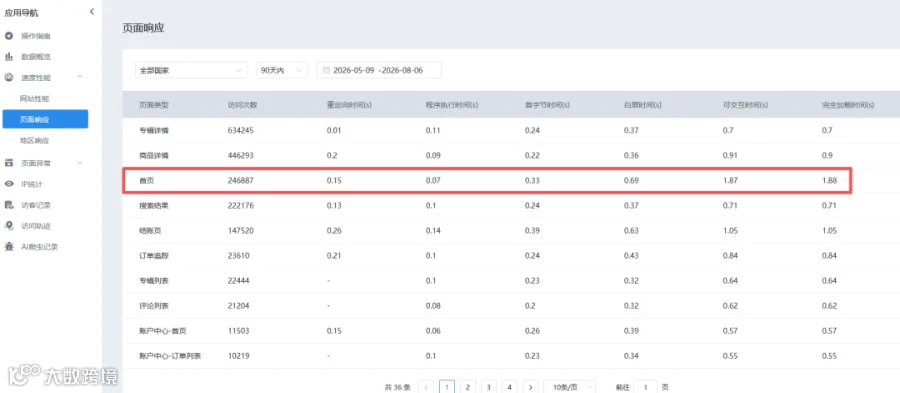This screenshot has width=900, height=393.
Task: Click the current page 1 button
Action: pyautogui.click(x=447, y=387)
